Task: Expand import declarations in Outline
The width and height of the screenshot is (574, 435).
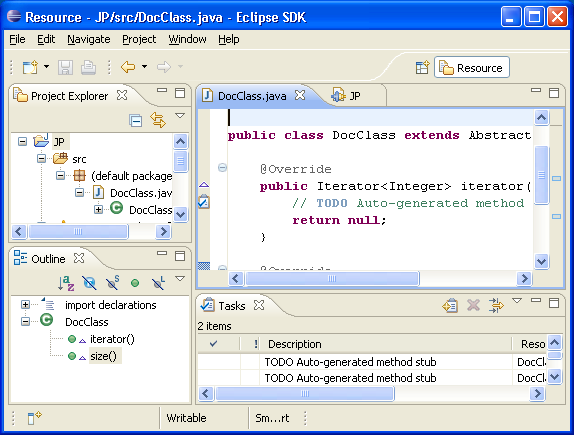Action: 25,305
